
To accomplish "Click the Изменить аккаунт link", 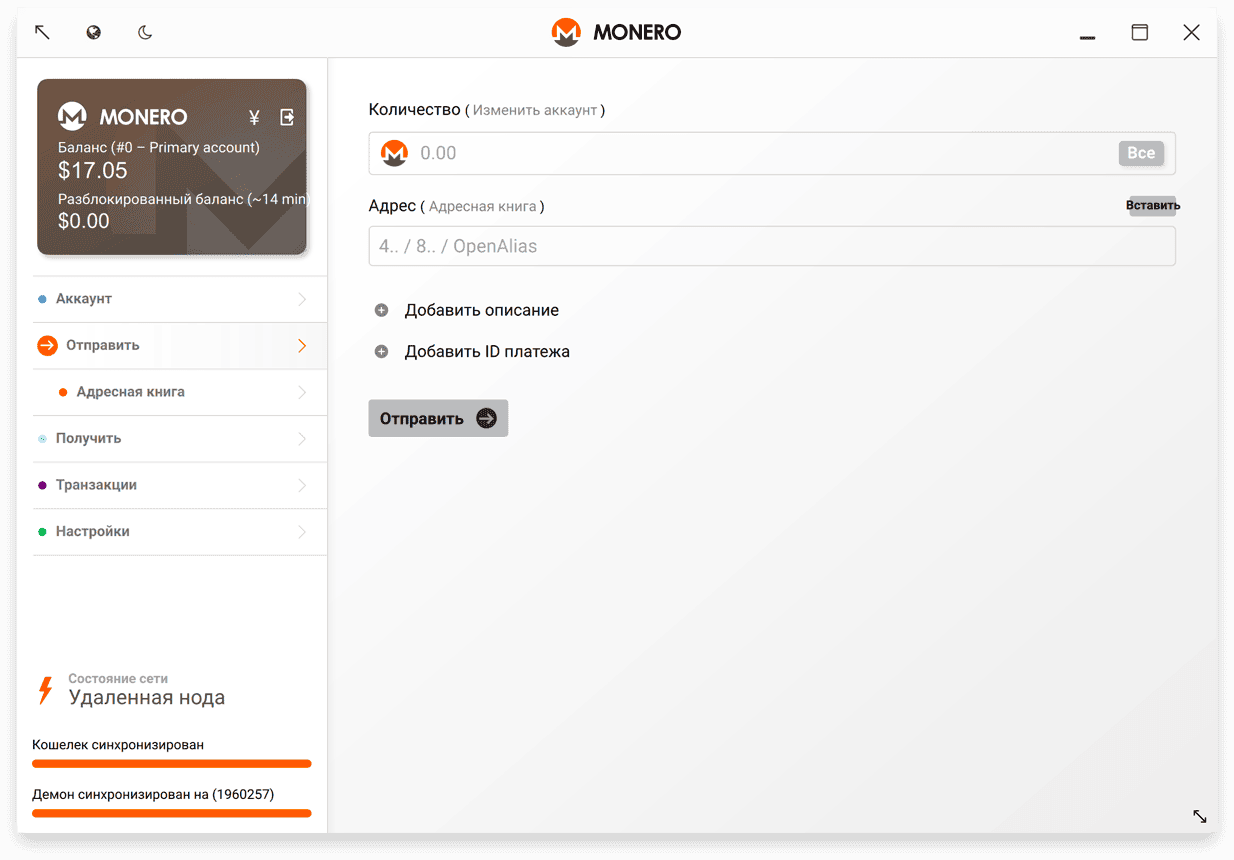I will click(535, 110).
